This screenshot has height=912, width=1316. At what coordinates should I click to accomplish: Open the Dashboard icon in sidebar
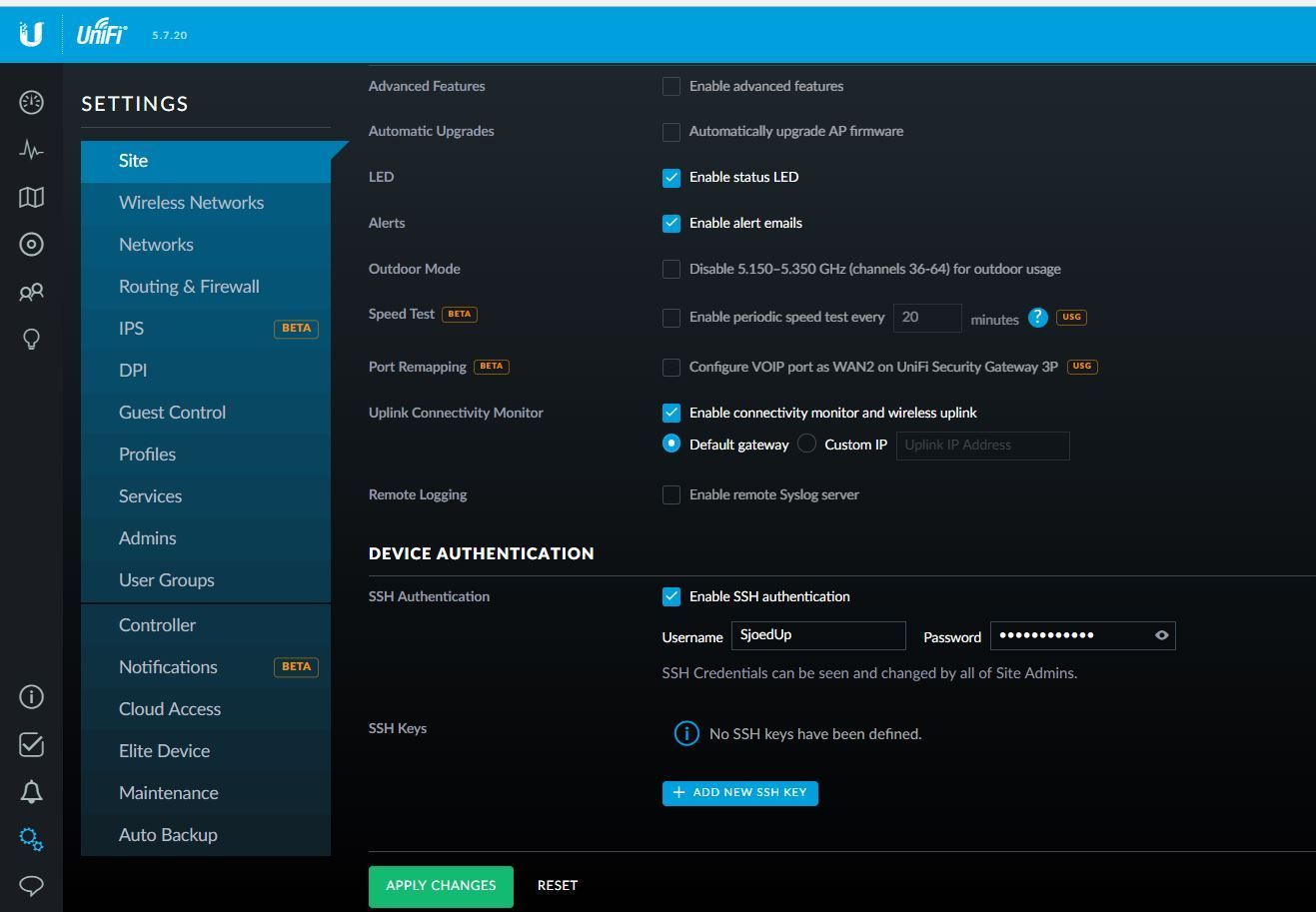(x=31, y=102)
